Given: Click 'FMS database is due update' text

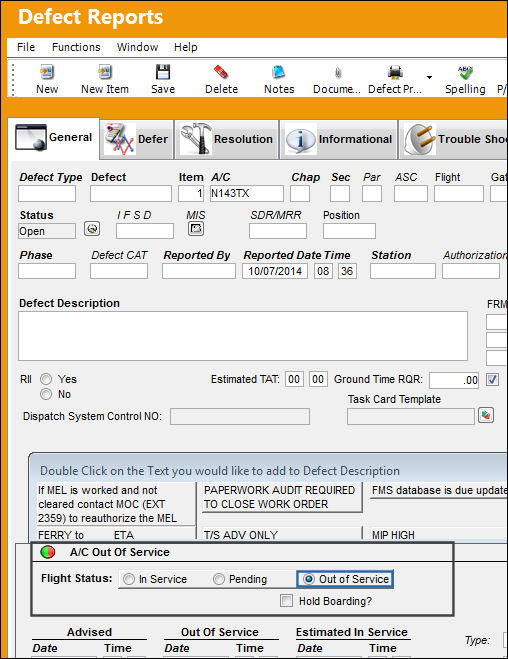Looking at the screenshot, I should click(x=438, y=490).
